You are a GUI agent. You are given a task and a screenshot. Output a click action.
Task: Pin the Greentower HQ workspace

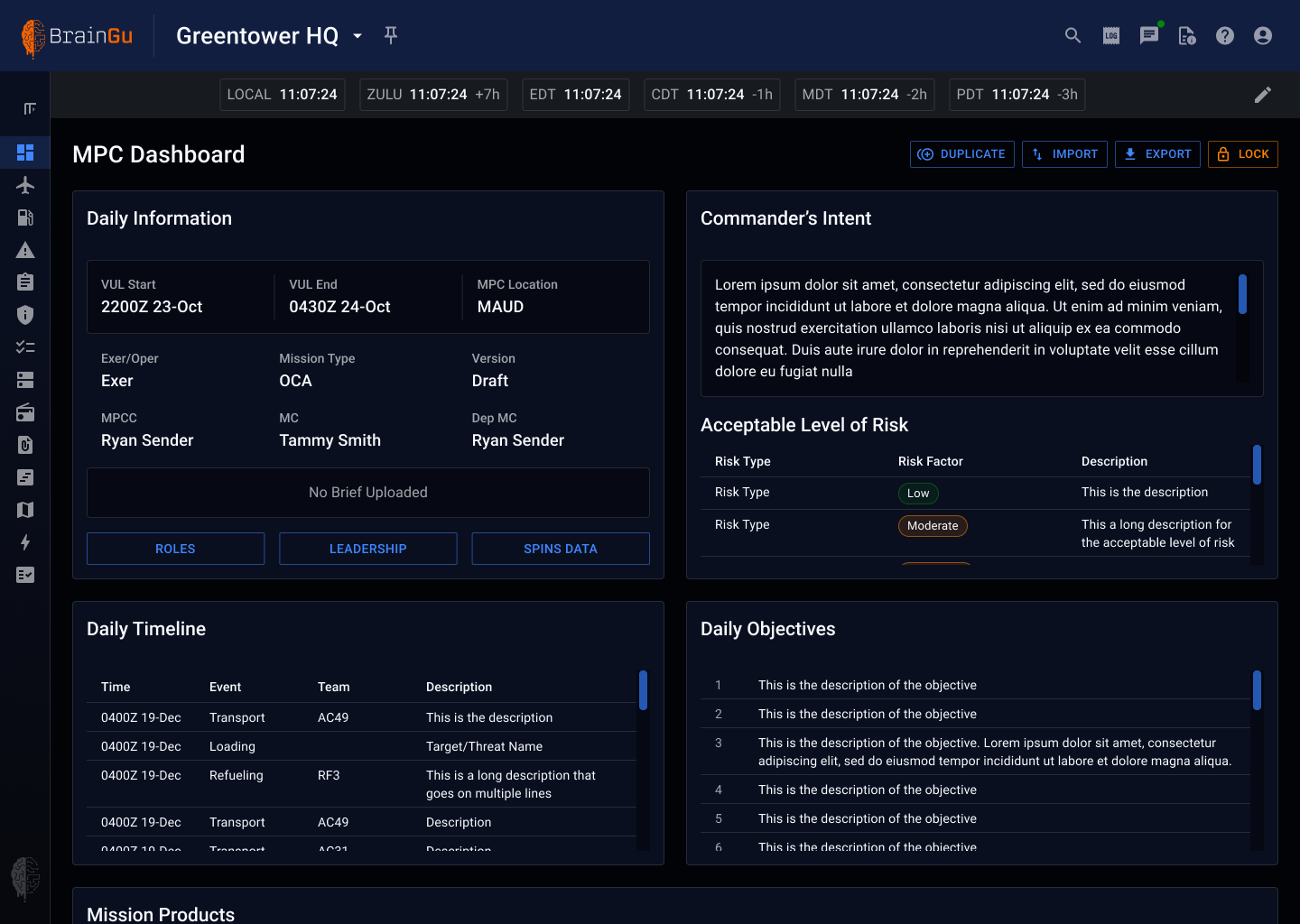point(391,35)
